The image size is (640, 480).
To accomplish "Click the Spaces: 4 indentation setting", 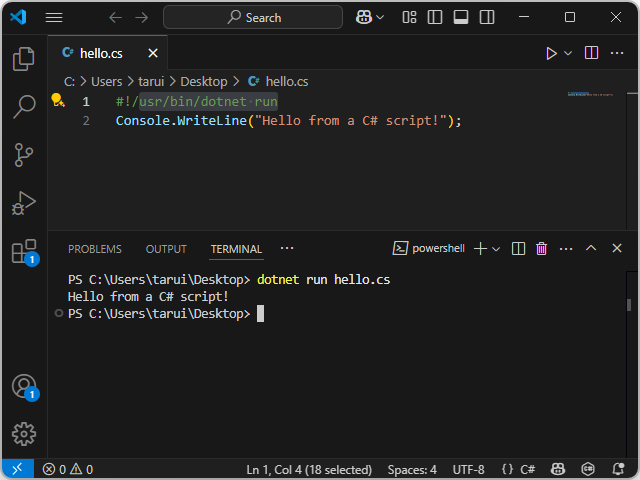I will click(x=412, y=469).
